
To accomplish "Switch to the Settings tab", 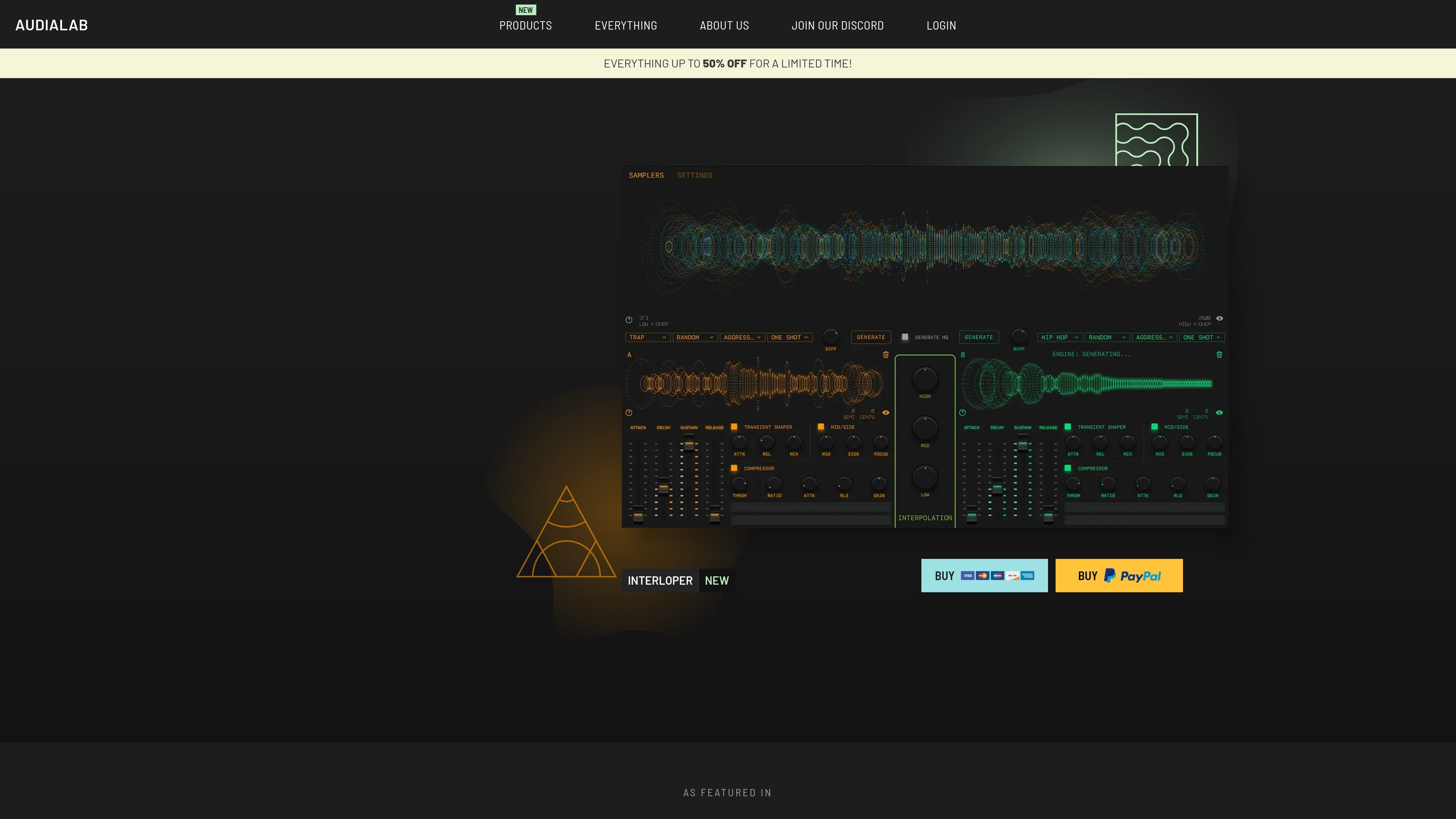I will [695, 175].
